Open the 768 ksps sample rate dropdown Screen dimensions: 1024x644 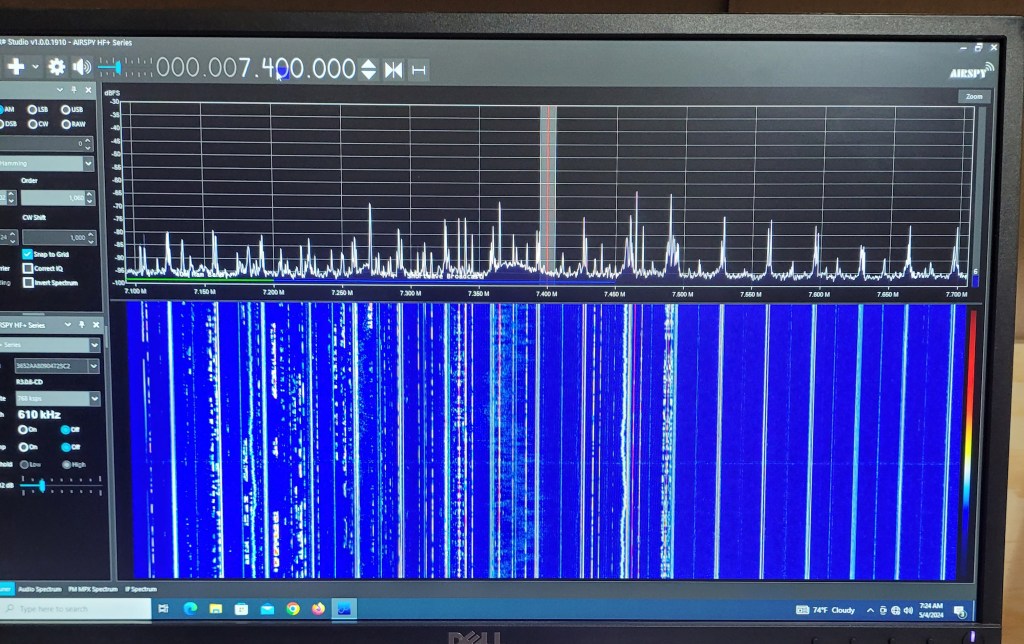point(94,399)
